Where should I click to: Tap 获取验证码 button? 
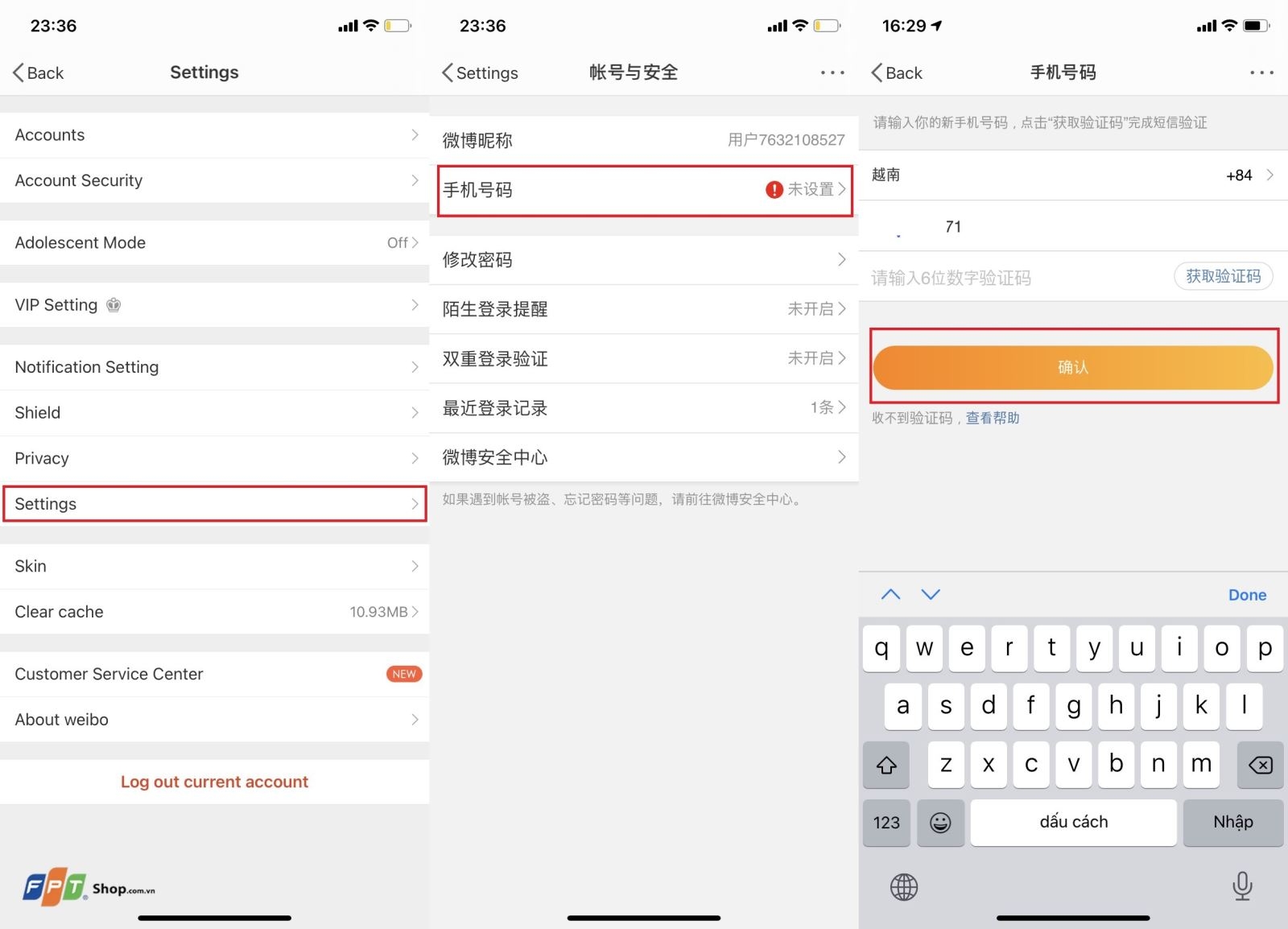click(x=1223, y=276)
